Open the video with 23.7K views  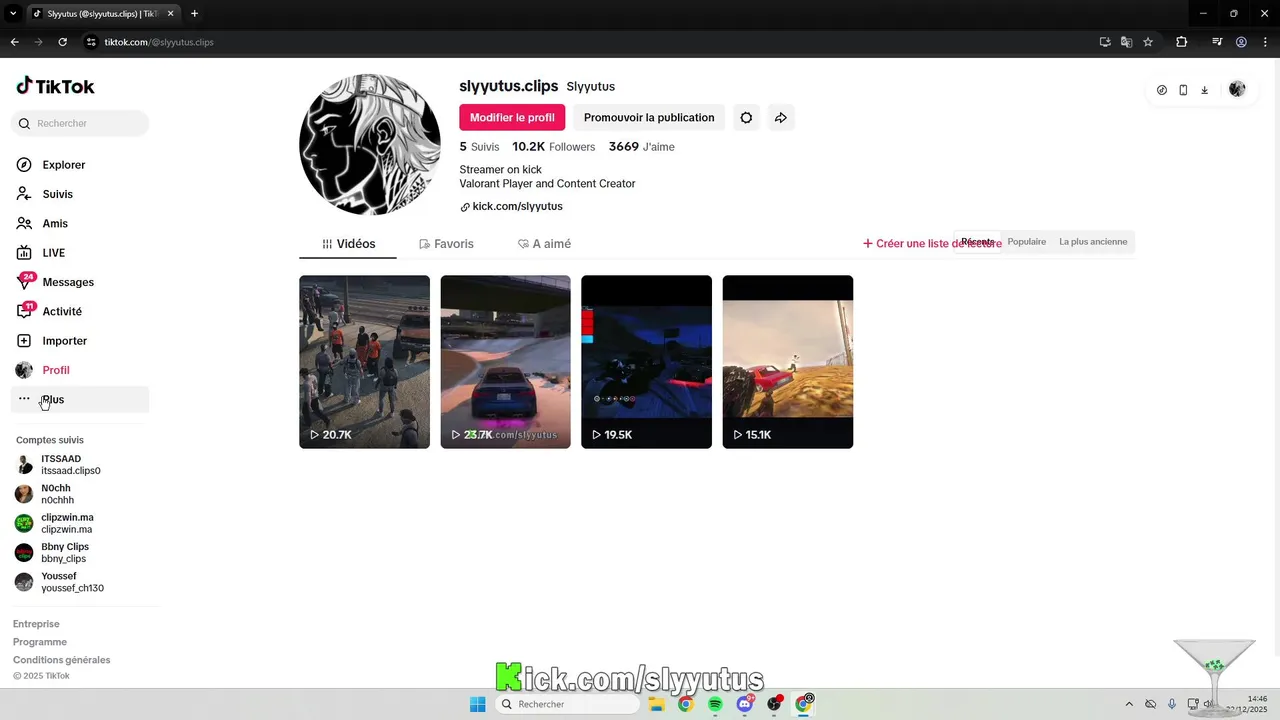coord(505,362)
